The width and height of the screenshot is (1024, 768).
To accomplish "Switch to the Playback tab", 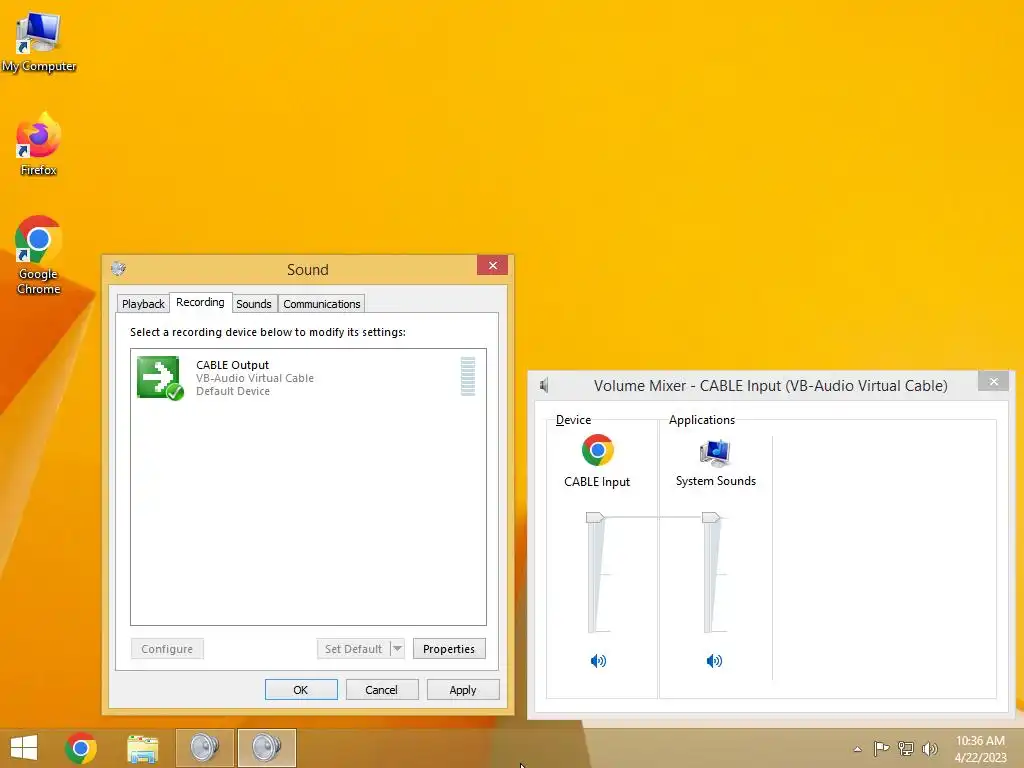I will click(x=143, y=304).
